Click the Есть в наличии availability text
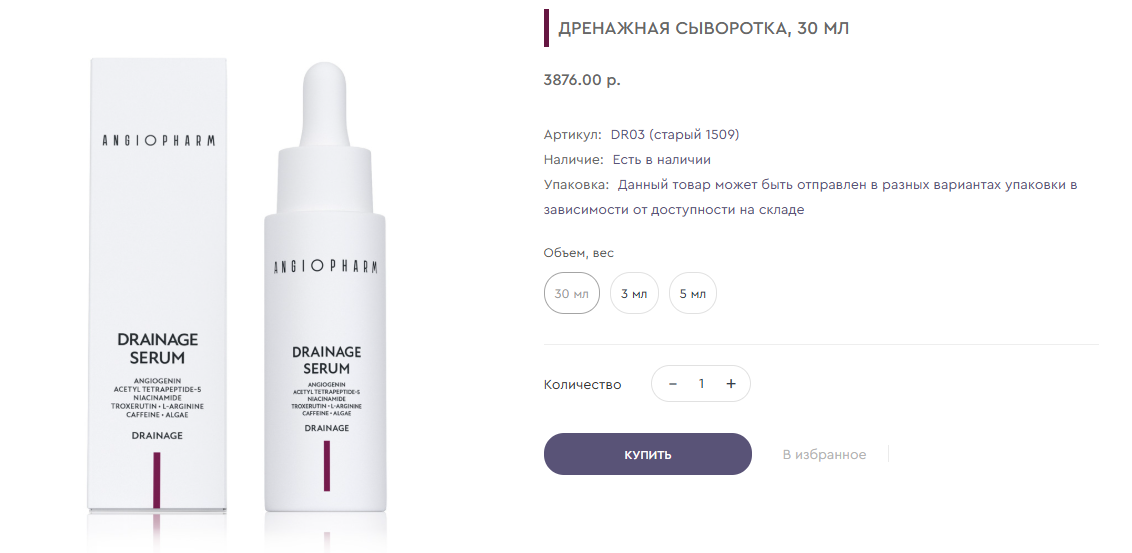Viewport: 1132px width, 553px height. pyautogui.click(x=662, y=160)
